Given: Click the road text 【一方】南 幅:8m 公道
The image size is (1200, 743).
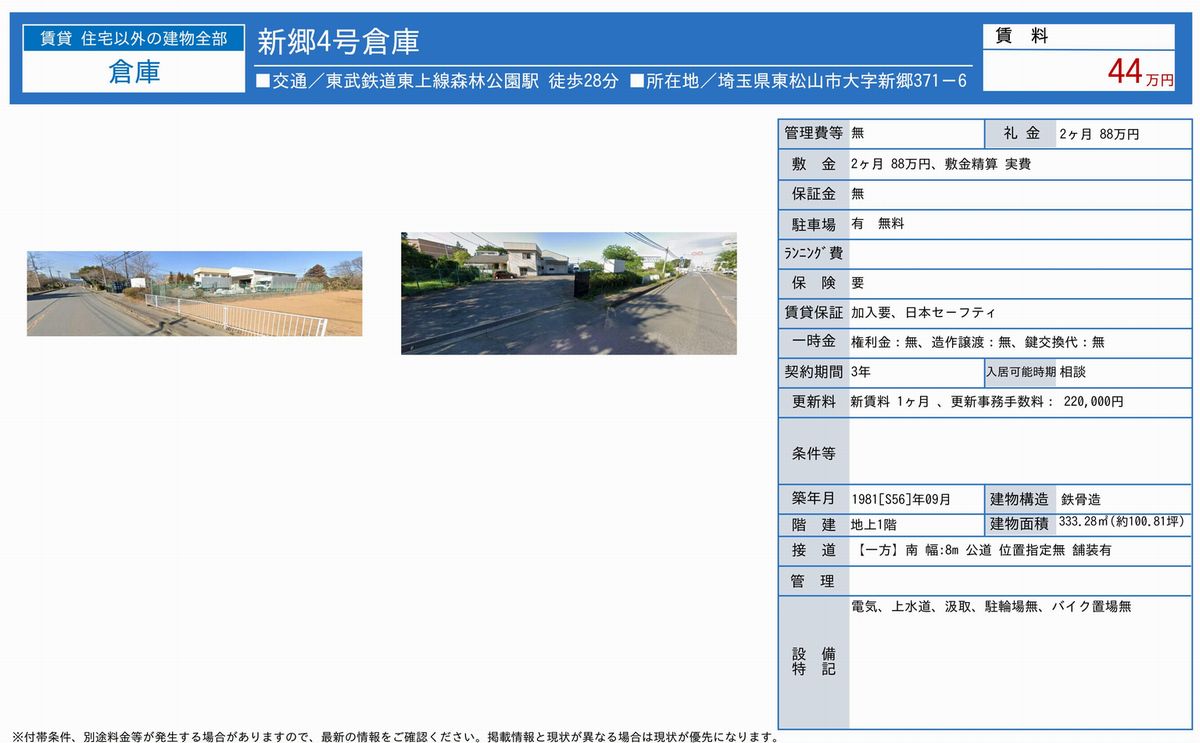Looking at the screenshot, I should tap(923, 551).
